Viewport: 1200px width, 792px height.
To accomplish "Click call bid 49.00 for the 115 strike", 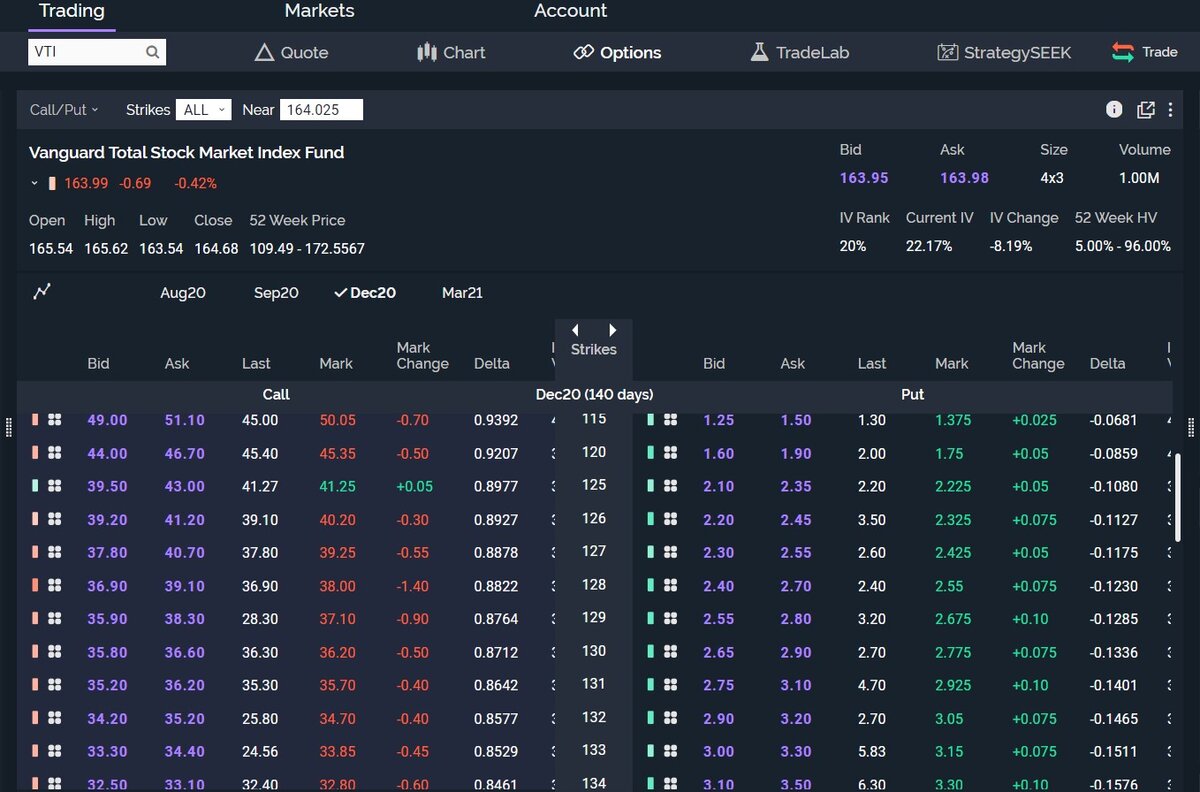I will click(x=107, y=420).
